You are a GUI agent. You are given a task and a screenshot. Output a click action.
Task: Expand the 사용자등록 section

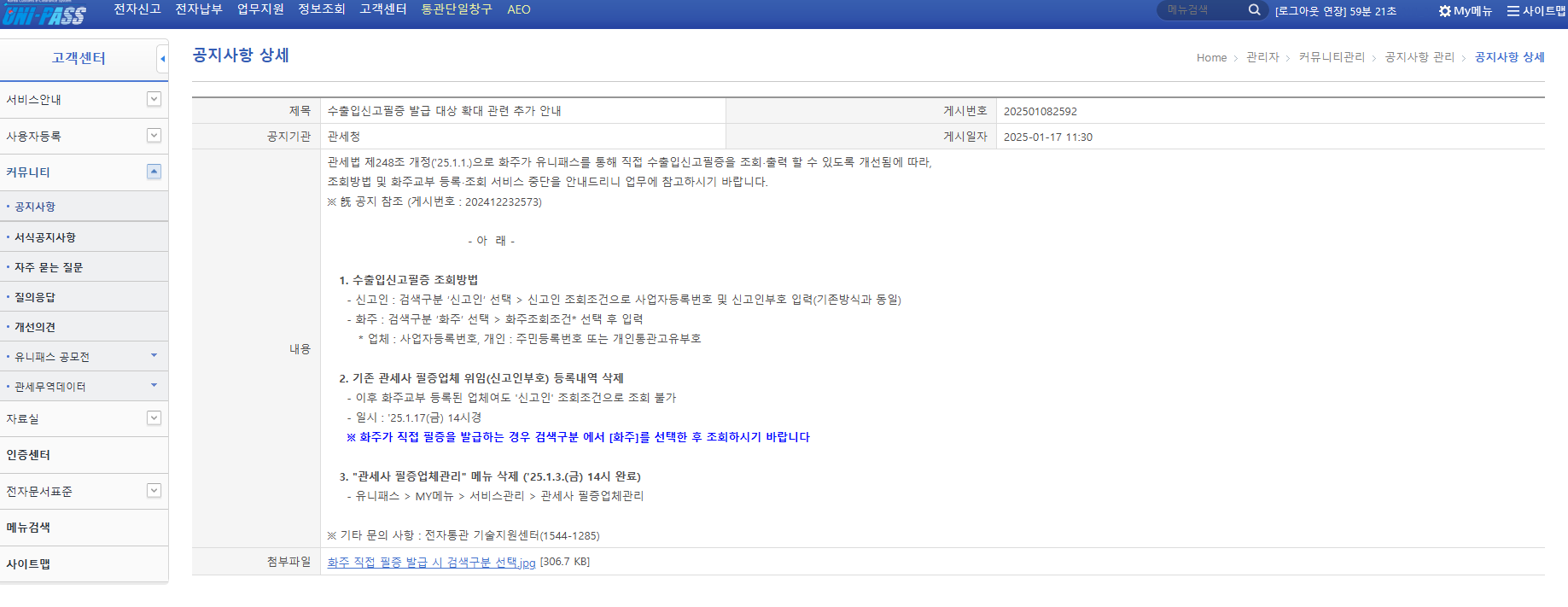point(154,136)
